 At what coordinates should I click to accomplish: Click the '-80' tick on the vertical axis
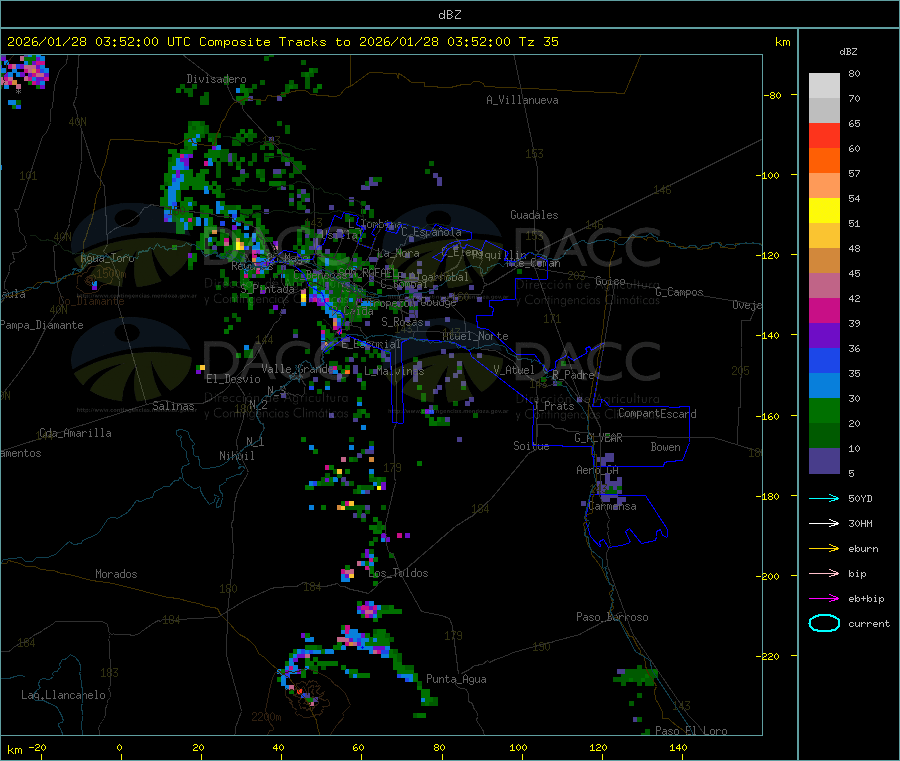772,95
